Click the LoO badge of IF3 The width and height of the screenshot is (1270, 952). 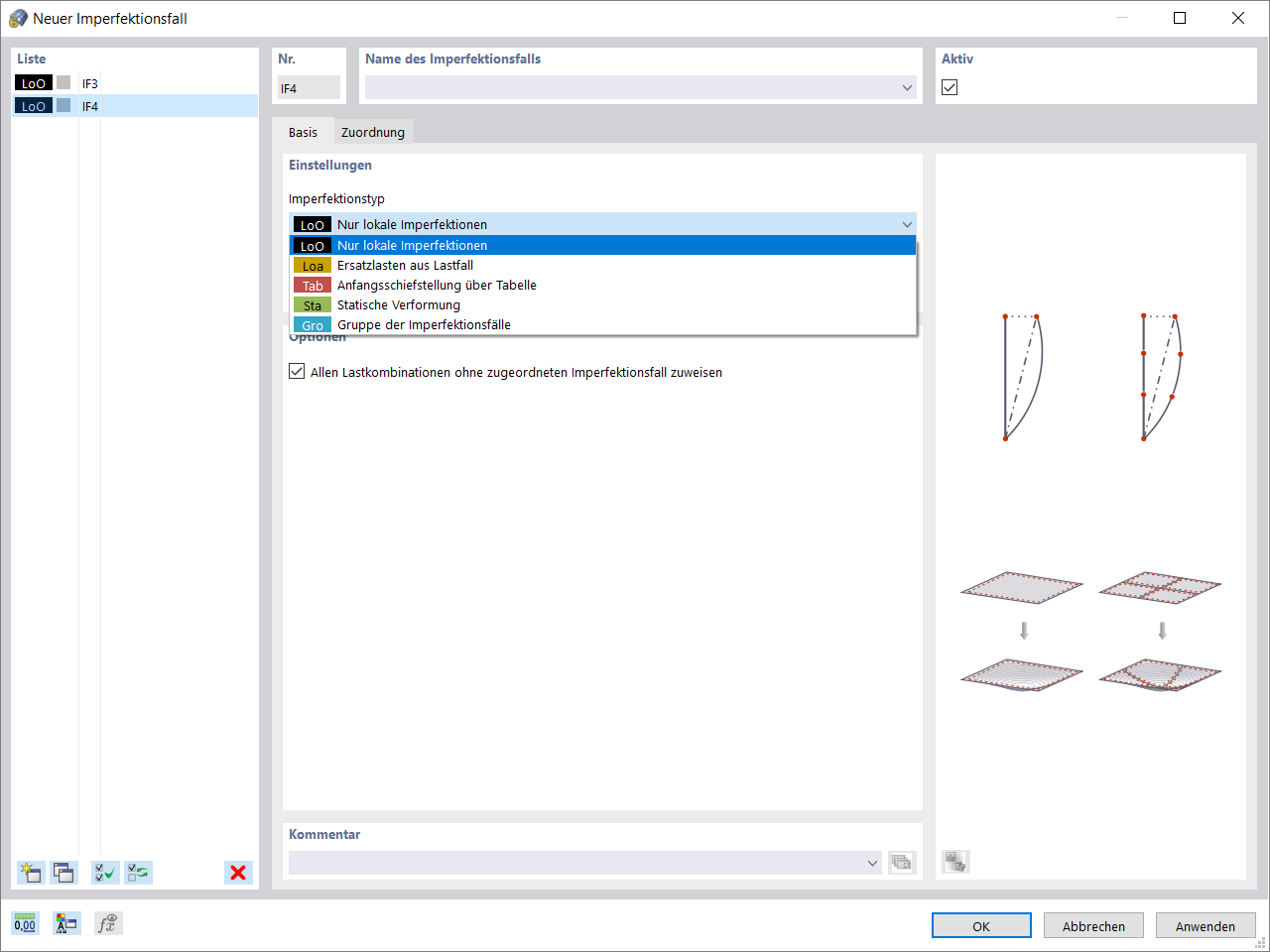point(34,83)
